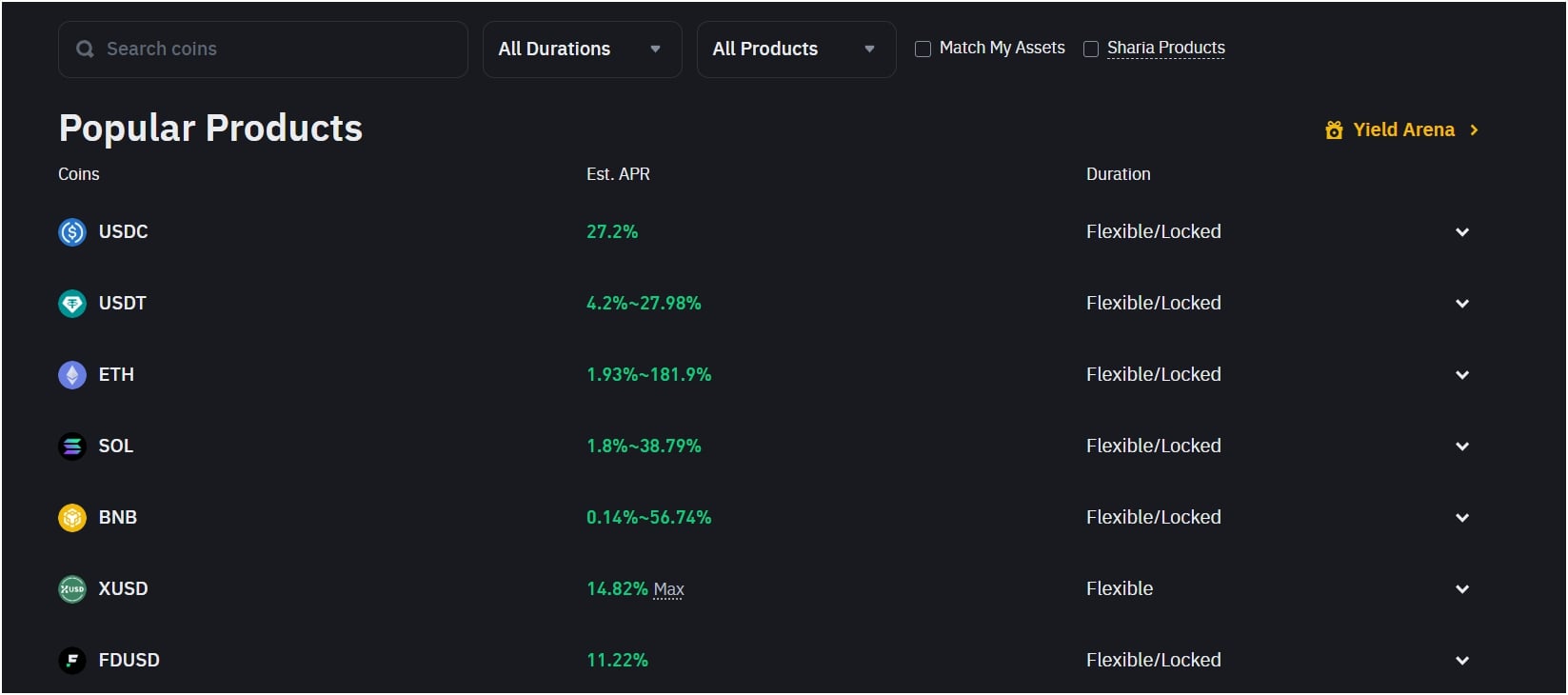Click the USDT coin icon
Image resolution: width=1568 pixels, height=695 pixels.
[x=72, y=304]
